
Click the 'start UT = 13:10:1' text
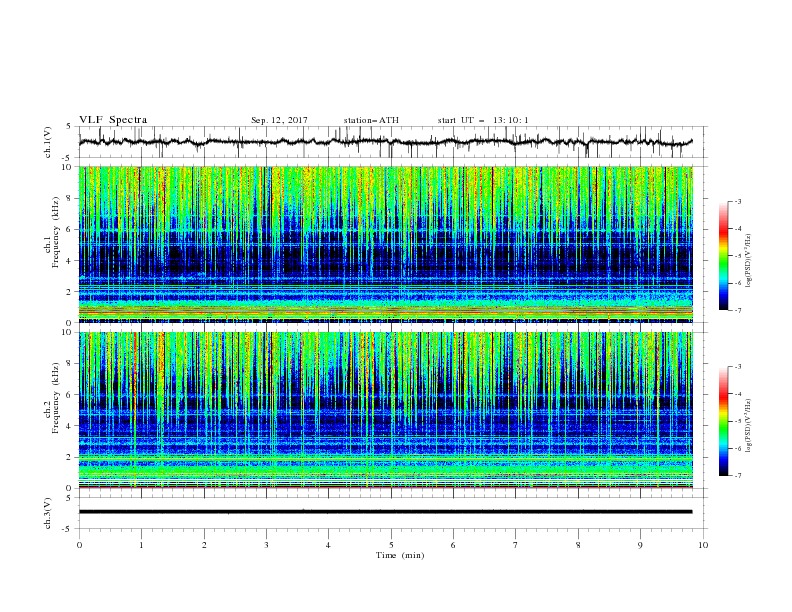[x=483, y=120]
